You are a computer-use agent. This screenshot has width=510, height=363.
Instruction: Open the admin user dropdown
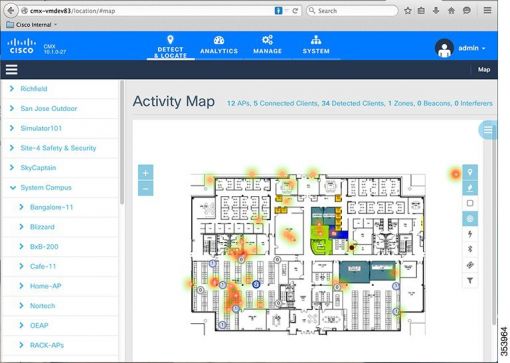(461, 48)
